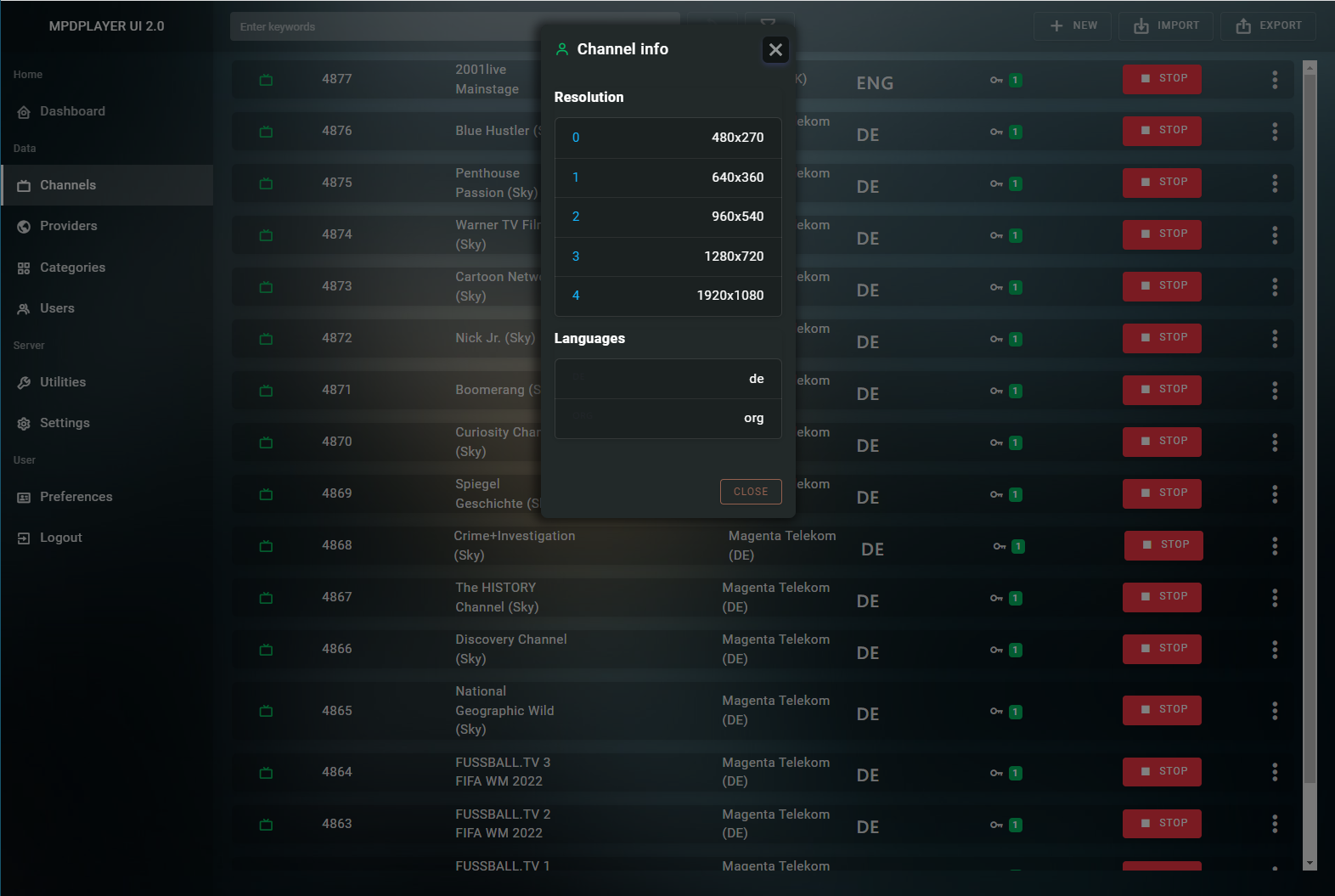1335x896 pixels.
Task: Select the 480x270 resolution entry
Action: [667, 138]
